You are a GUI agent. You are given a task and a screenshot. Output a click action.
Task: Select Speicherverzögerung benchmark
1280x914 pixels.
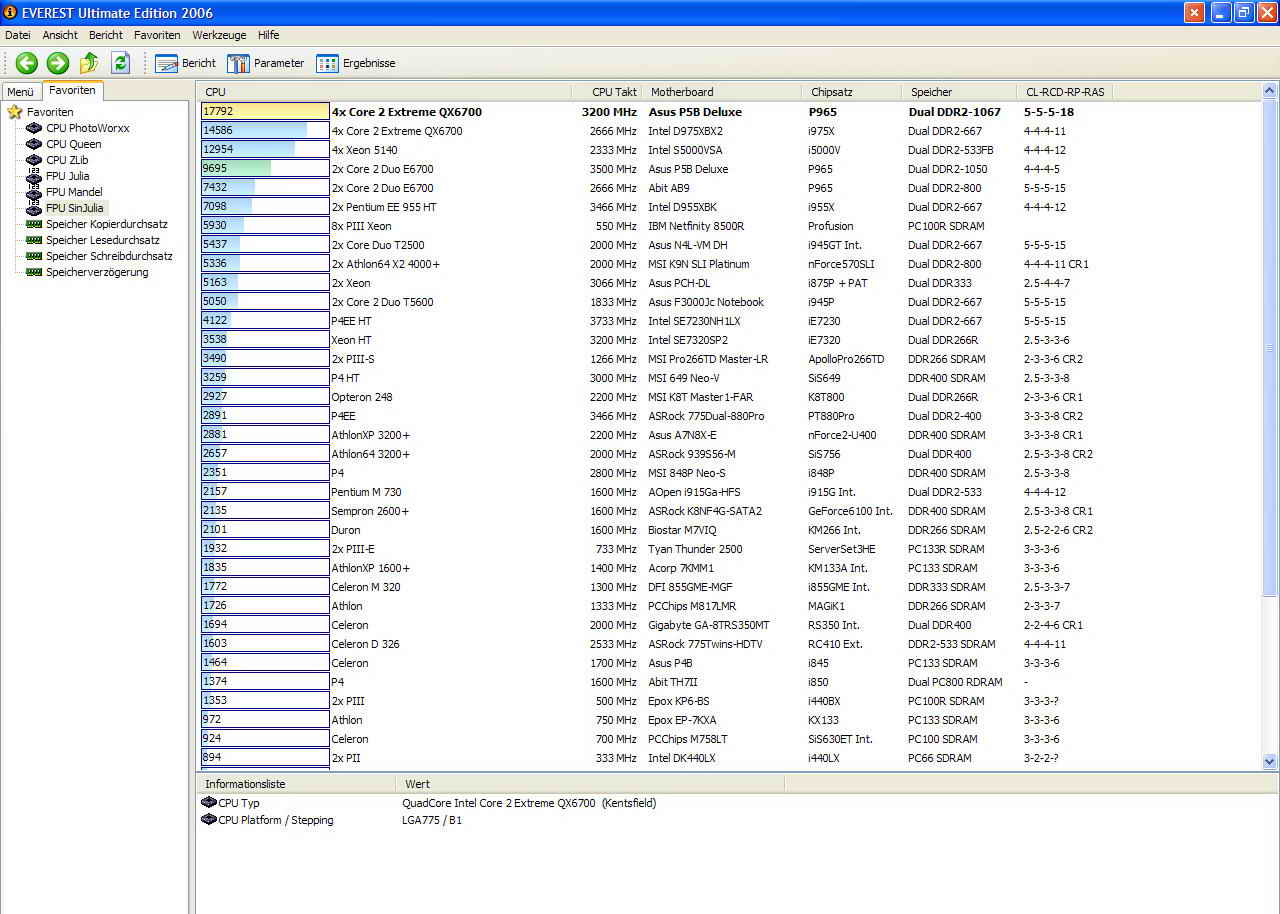point(87,272)
